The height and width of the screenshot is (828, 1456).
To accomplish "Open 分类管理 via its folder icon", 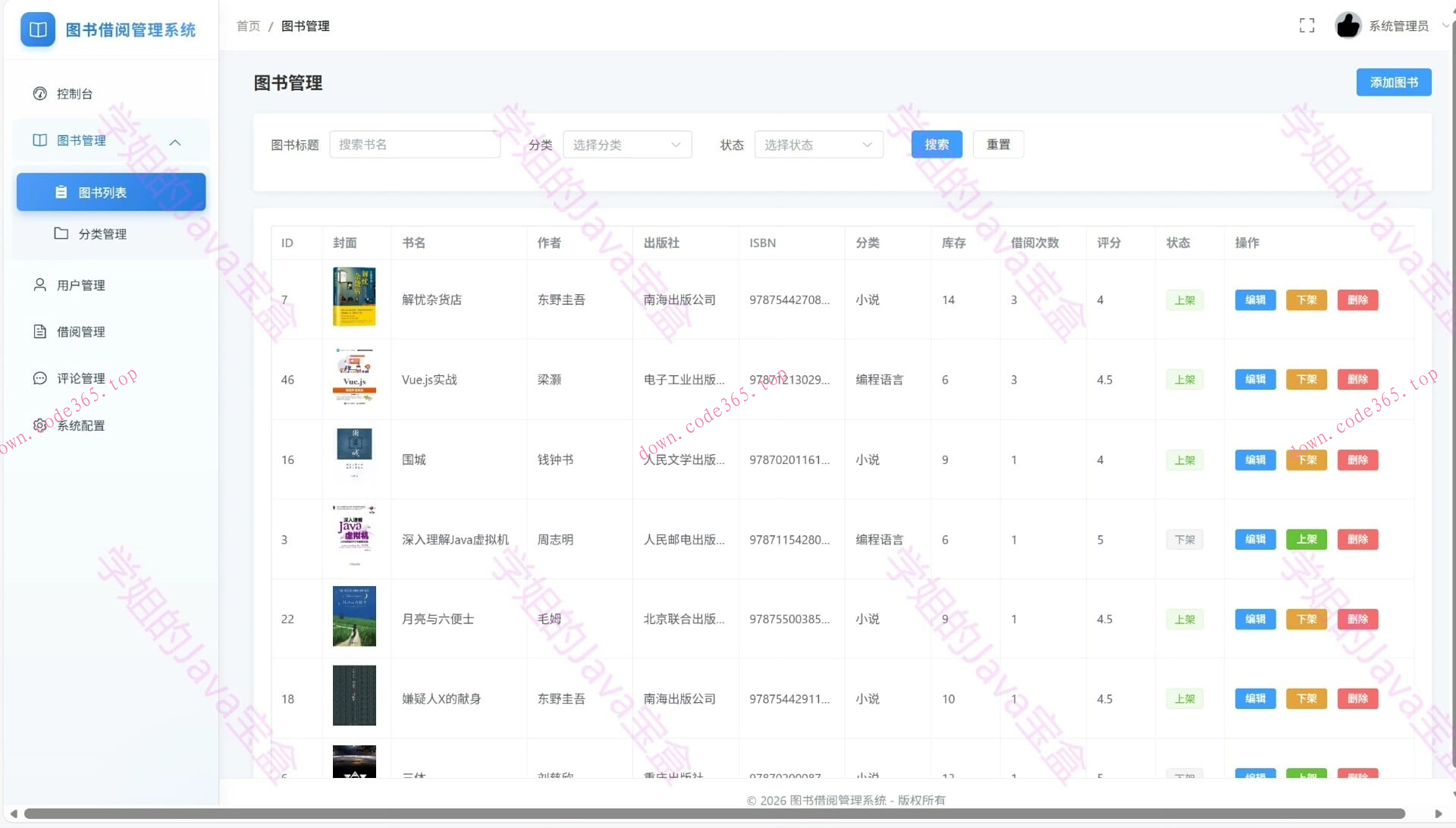I will [62, 234].
